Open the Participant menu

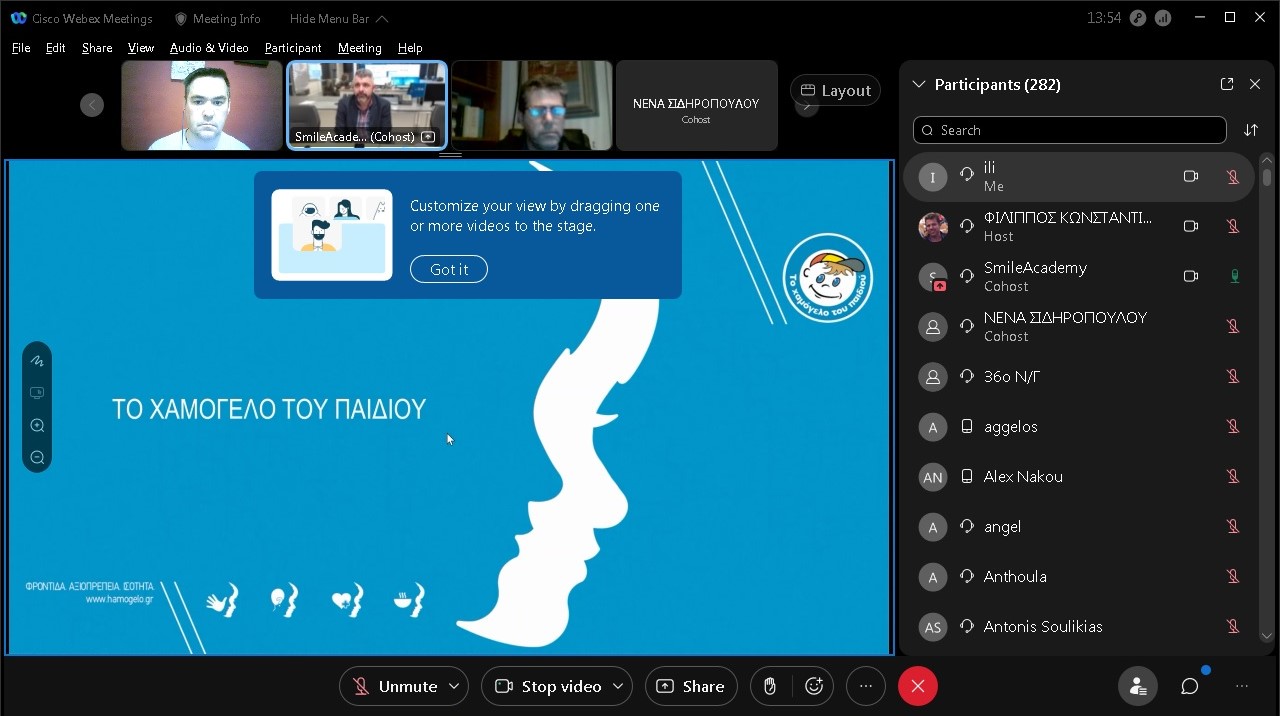(293, 48)
